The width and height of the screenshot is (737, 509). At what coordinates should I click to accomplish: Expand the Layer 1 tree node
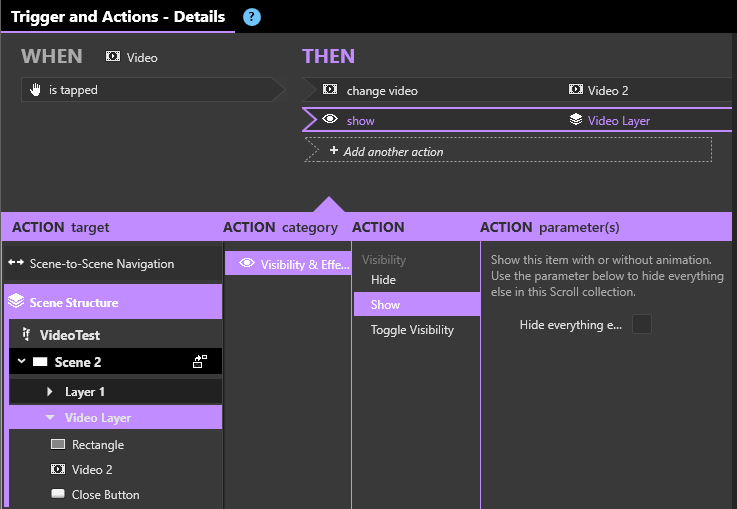coord(50,392)
